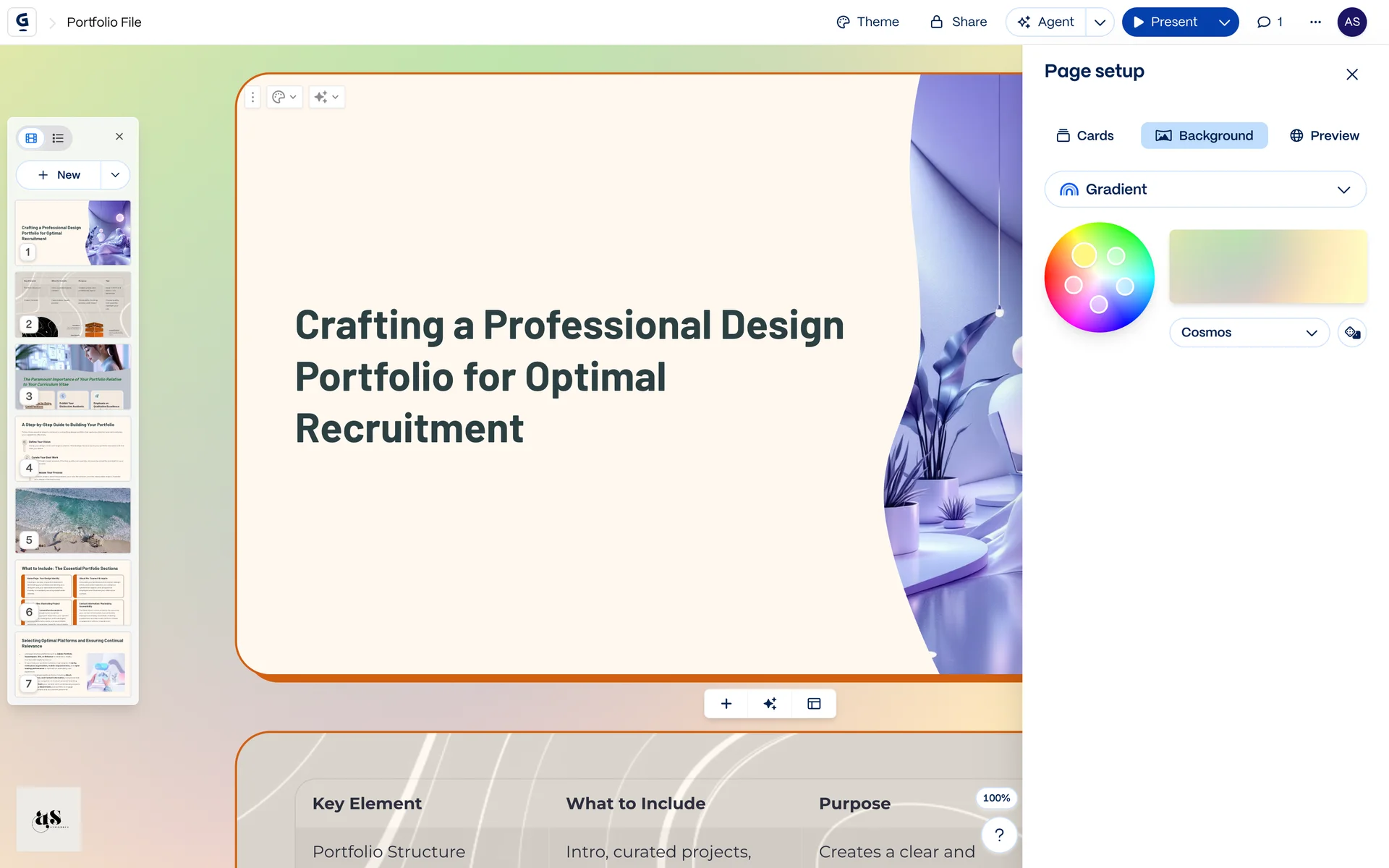Switch to the Preview tab
The width and height of the screenshot is (1389, 868).
(1324, 136)
